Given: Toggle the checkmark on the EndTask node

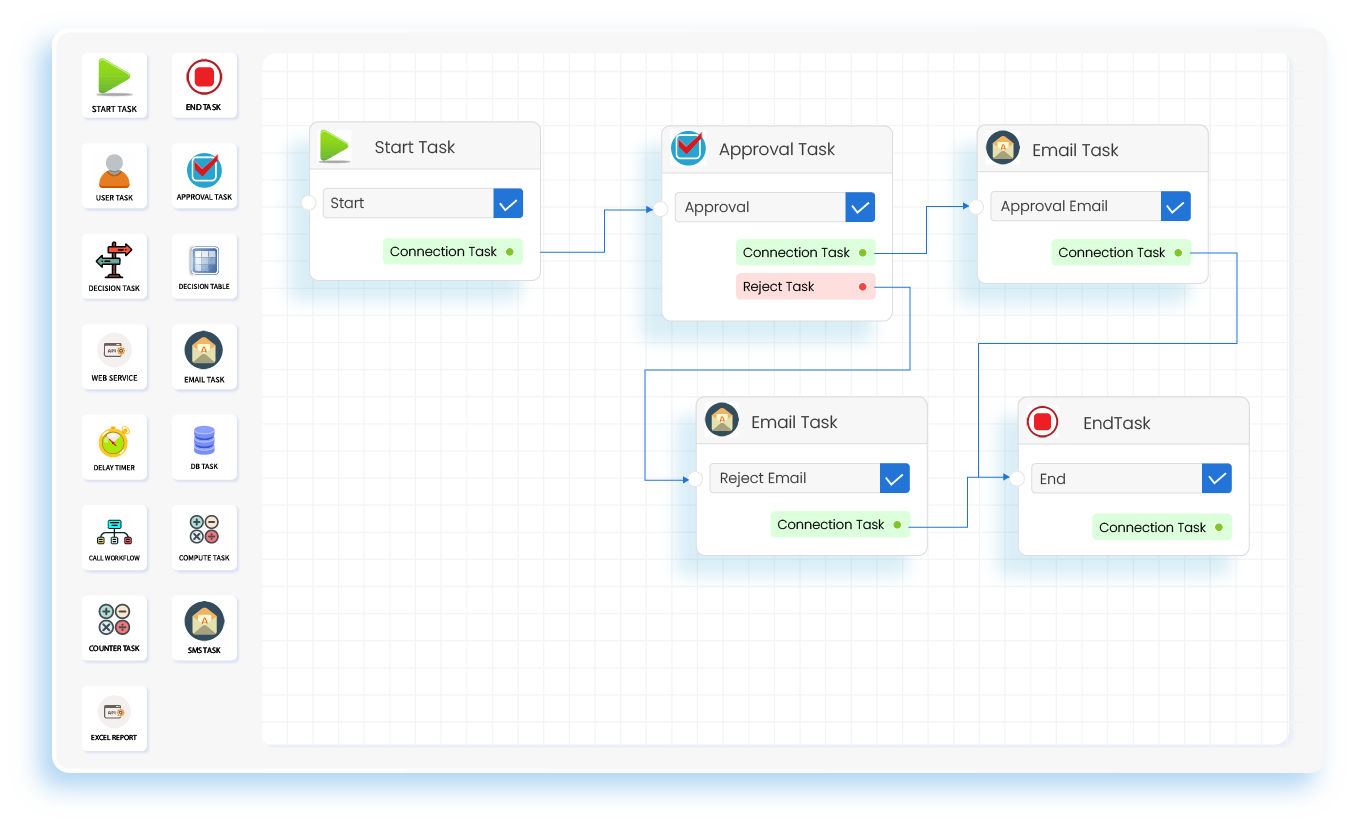Looking at the screenshot, I should pyautogui.click(x=1216, y=478).
